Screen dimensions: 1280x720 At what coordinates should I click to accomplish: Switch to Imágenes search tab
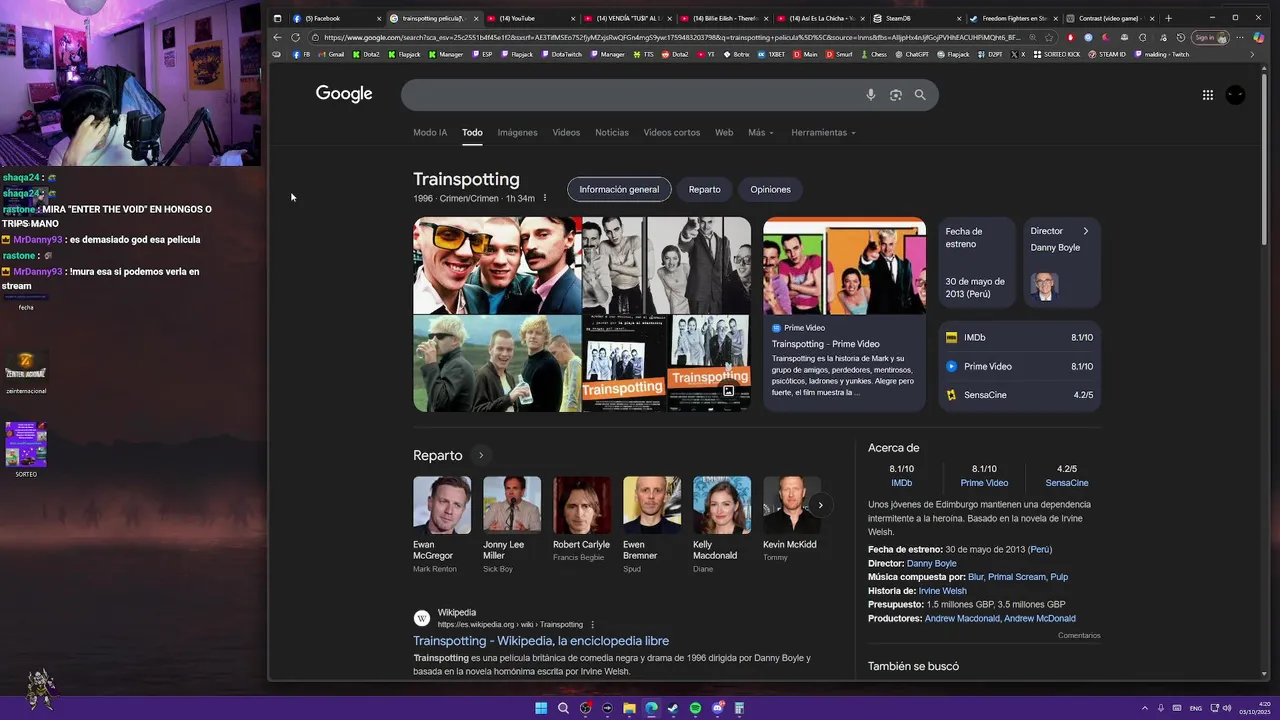[x=517, y=132]
